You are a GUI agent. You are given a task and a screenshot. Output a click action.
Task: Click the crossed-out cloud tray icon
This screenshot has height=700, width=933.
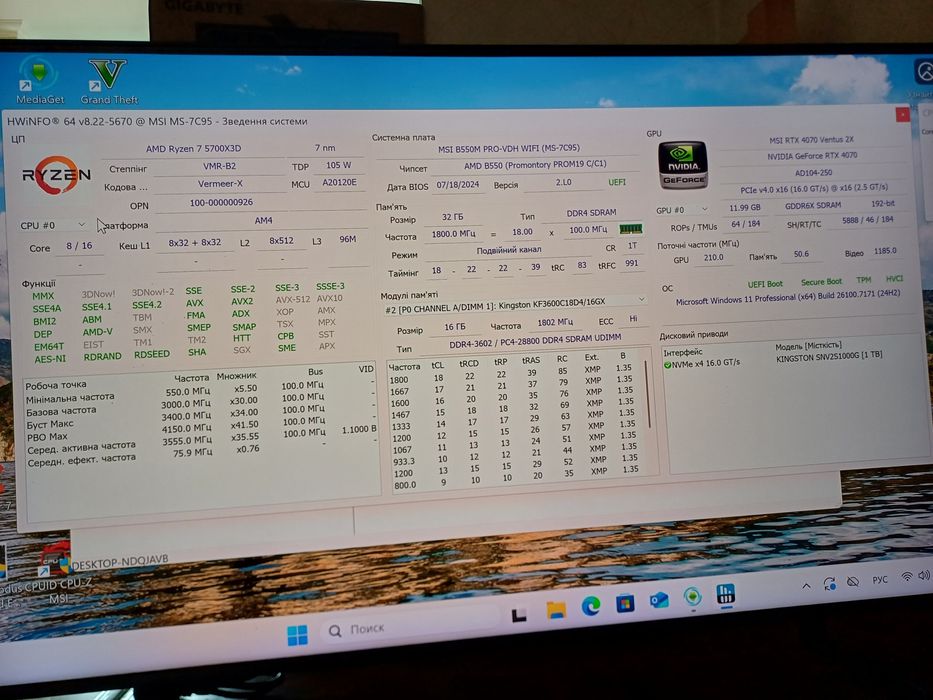point(853,582)
